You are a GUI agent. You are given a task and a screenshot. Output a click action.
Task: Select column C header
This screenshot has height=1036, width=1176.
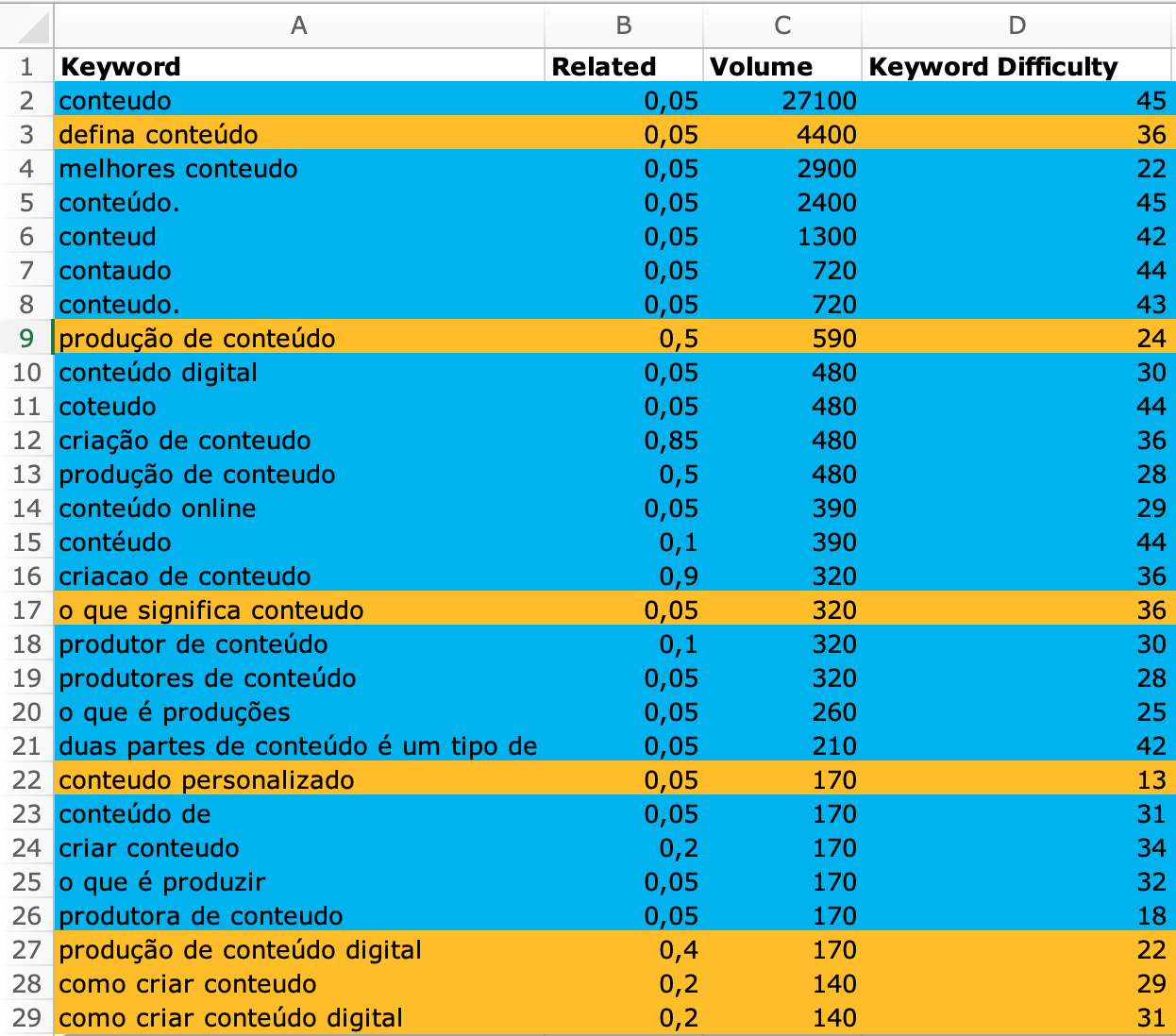[781, 26]
